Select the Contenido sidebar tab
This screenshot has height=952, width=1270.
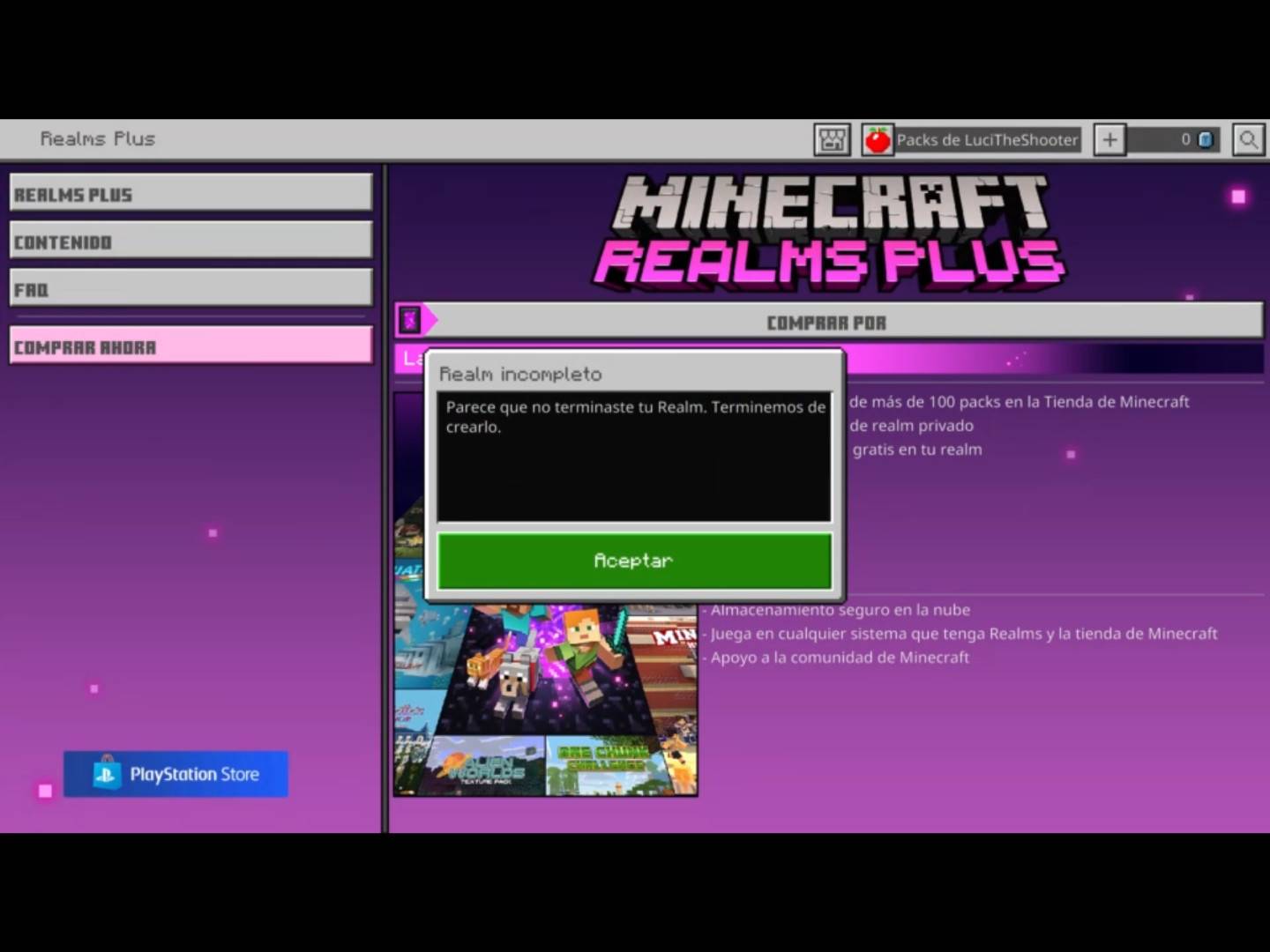point(190,241)
